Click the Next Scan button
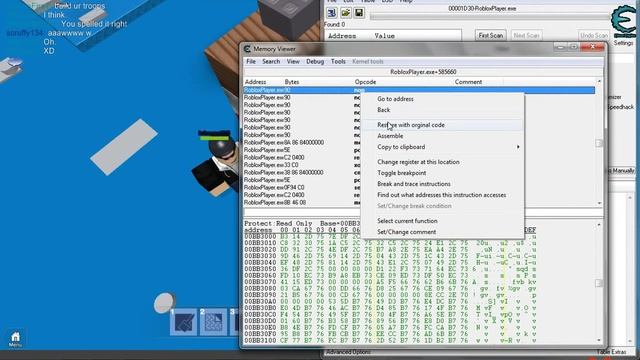 click(526, 36)
